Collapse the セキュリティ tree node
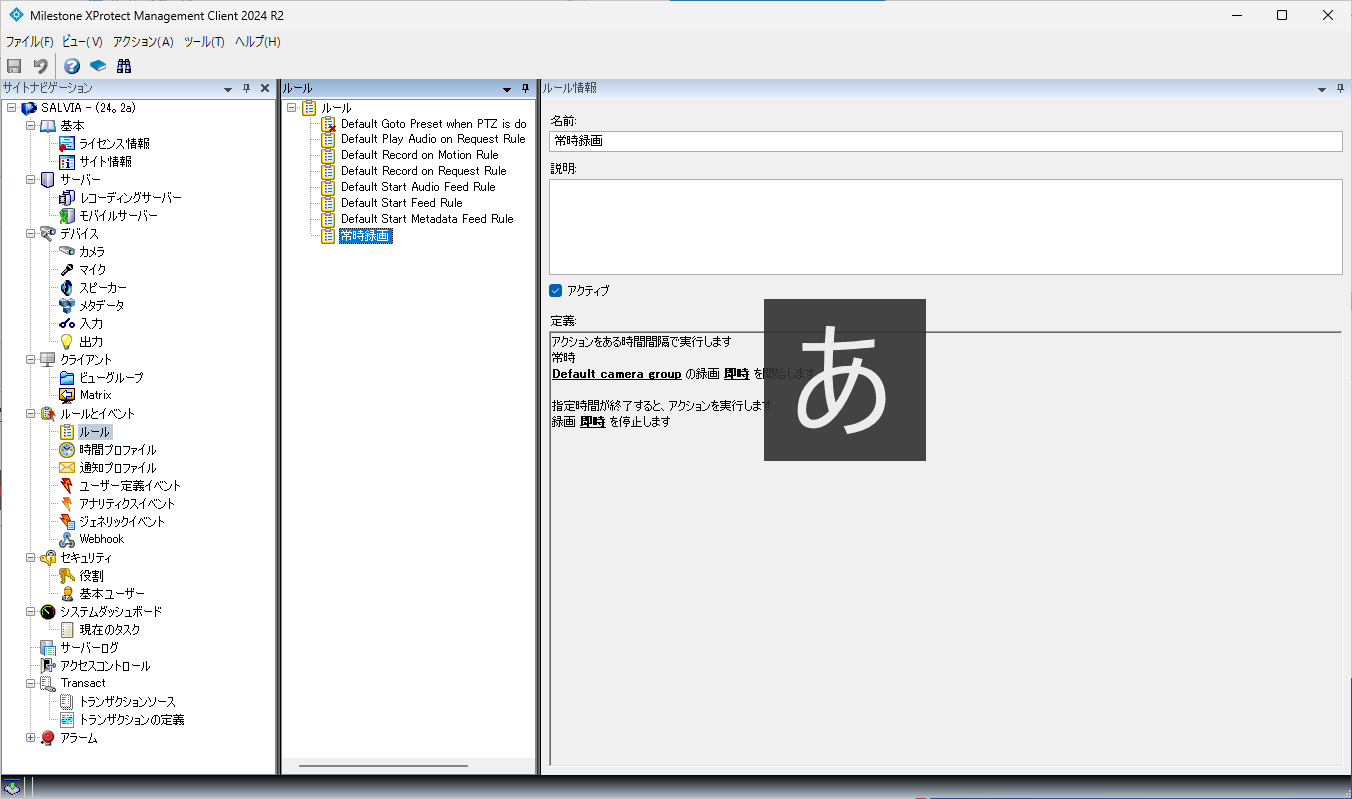The image size is (1352, 799). point(30,558)
